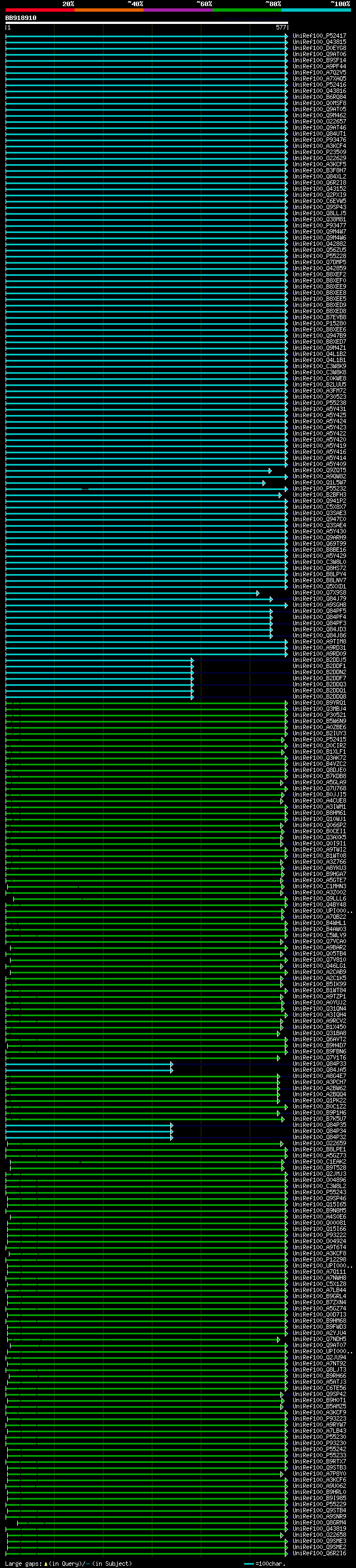Viewport: 356px width, 1568px height.
Task: Click hit label UniRef100_Q8LLJ5
Action: click(319, 213)
